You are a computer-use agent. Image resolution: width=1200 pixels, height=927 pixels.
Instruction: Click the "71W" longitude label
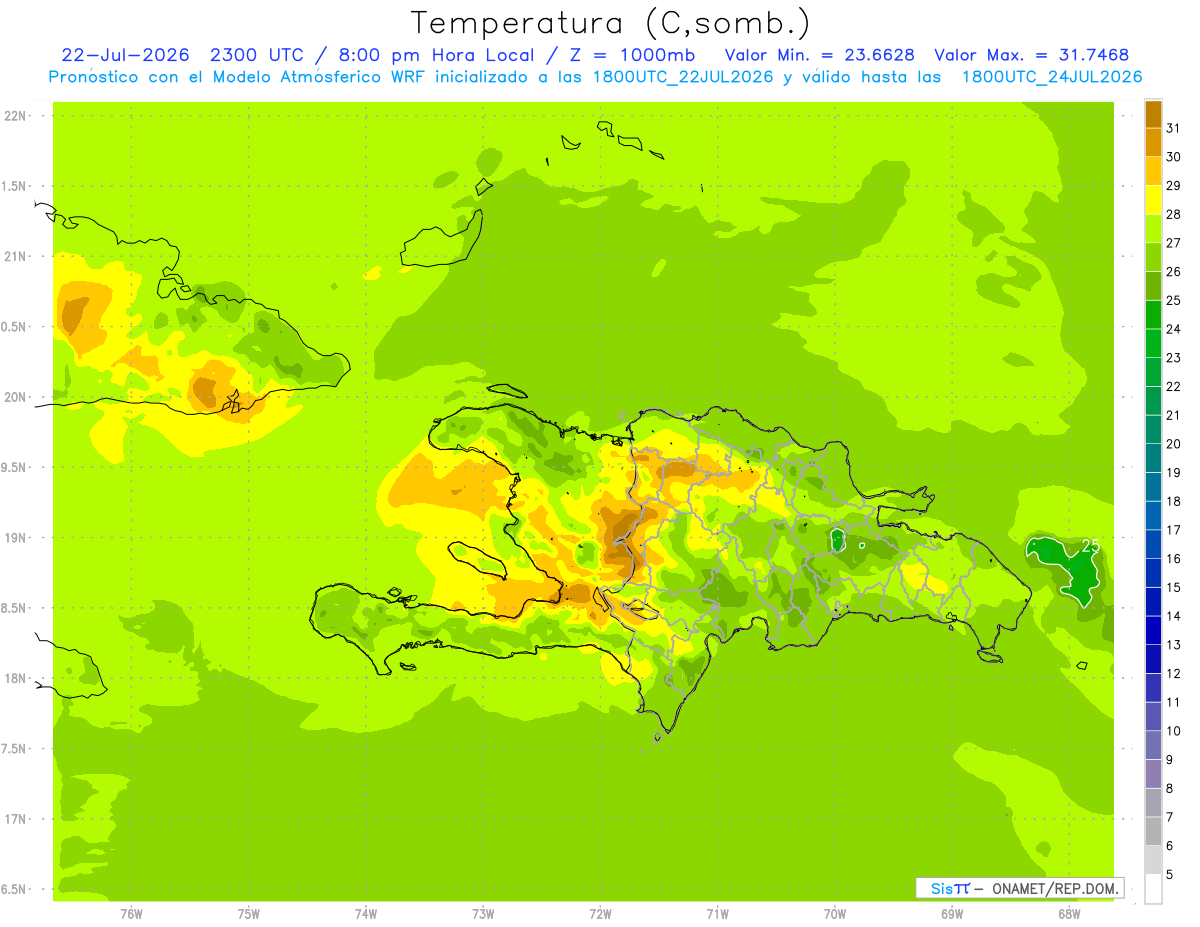(717, 914)
